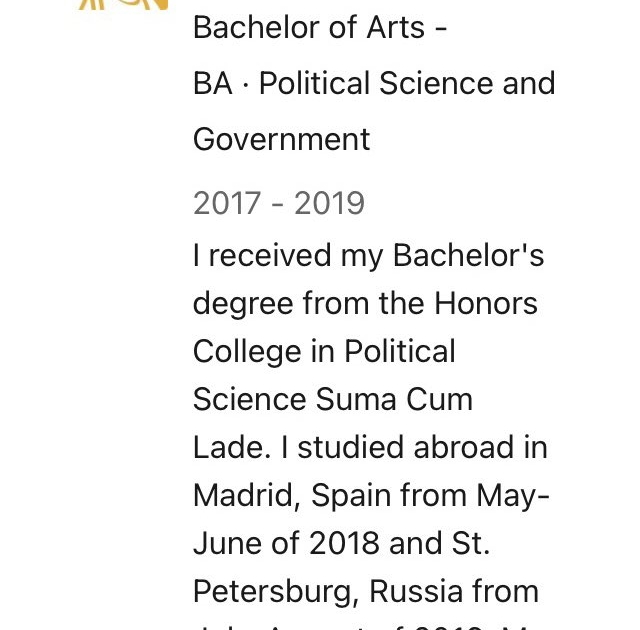Screen dimensions: 640x630
Task: Select the 'I received my Bachelor's' description line
Action: coord(369,256)
